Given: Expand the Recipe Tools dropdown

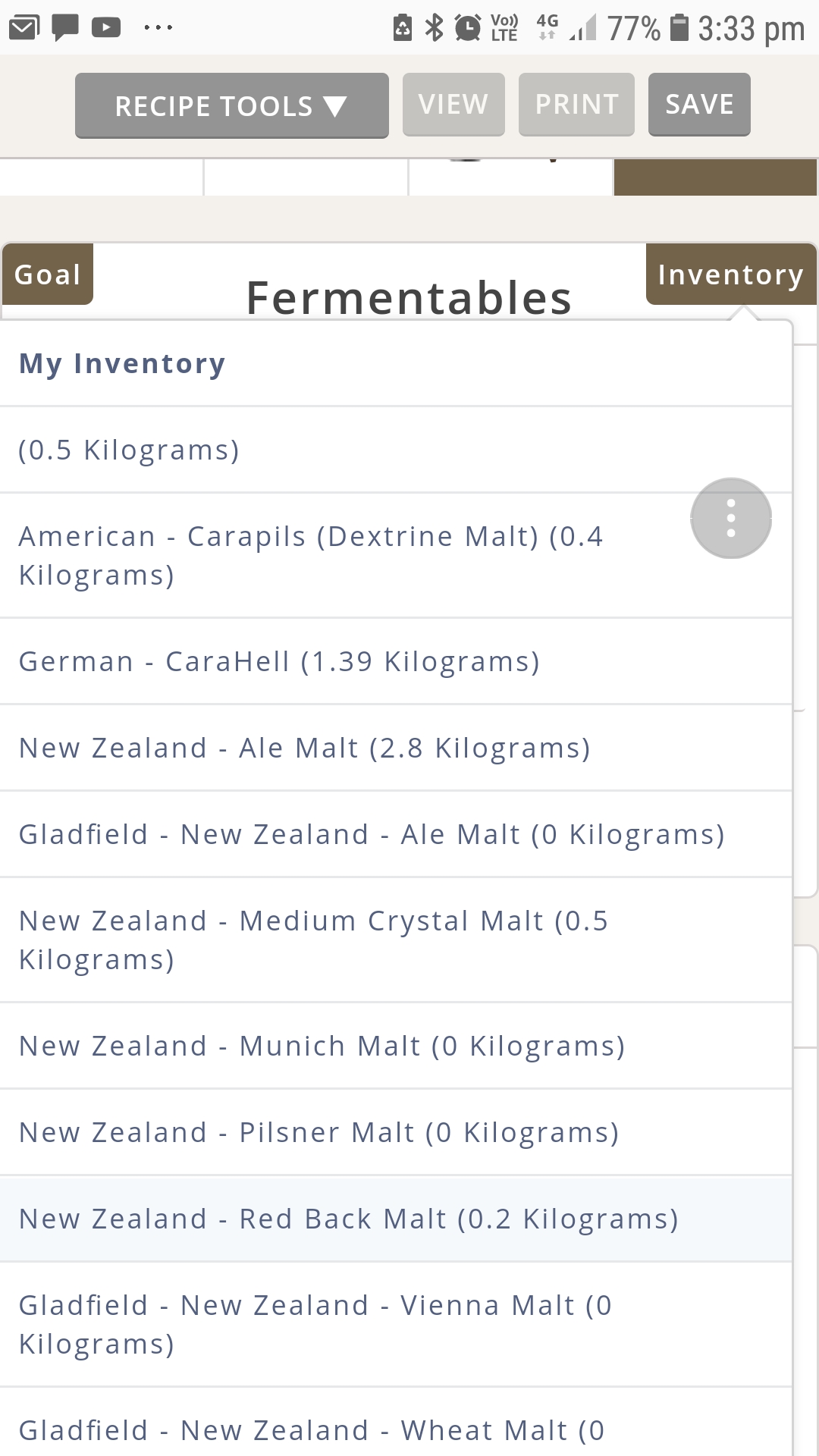Looking at the screenshot, I should (x=231, y=105).
